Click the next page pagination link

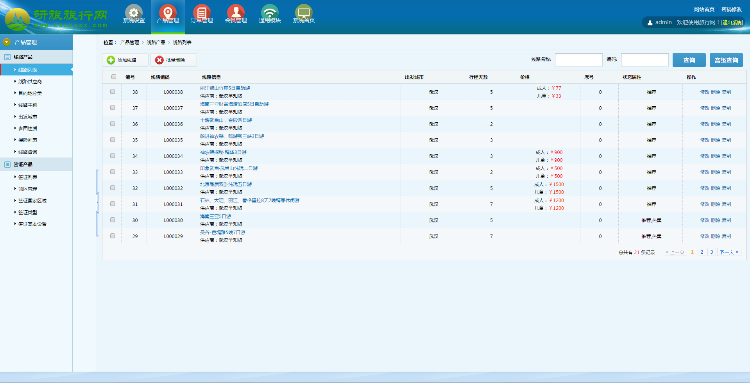pos(728,252)
